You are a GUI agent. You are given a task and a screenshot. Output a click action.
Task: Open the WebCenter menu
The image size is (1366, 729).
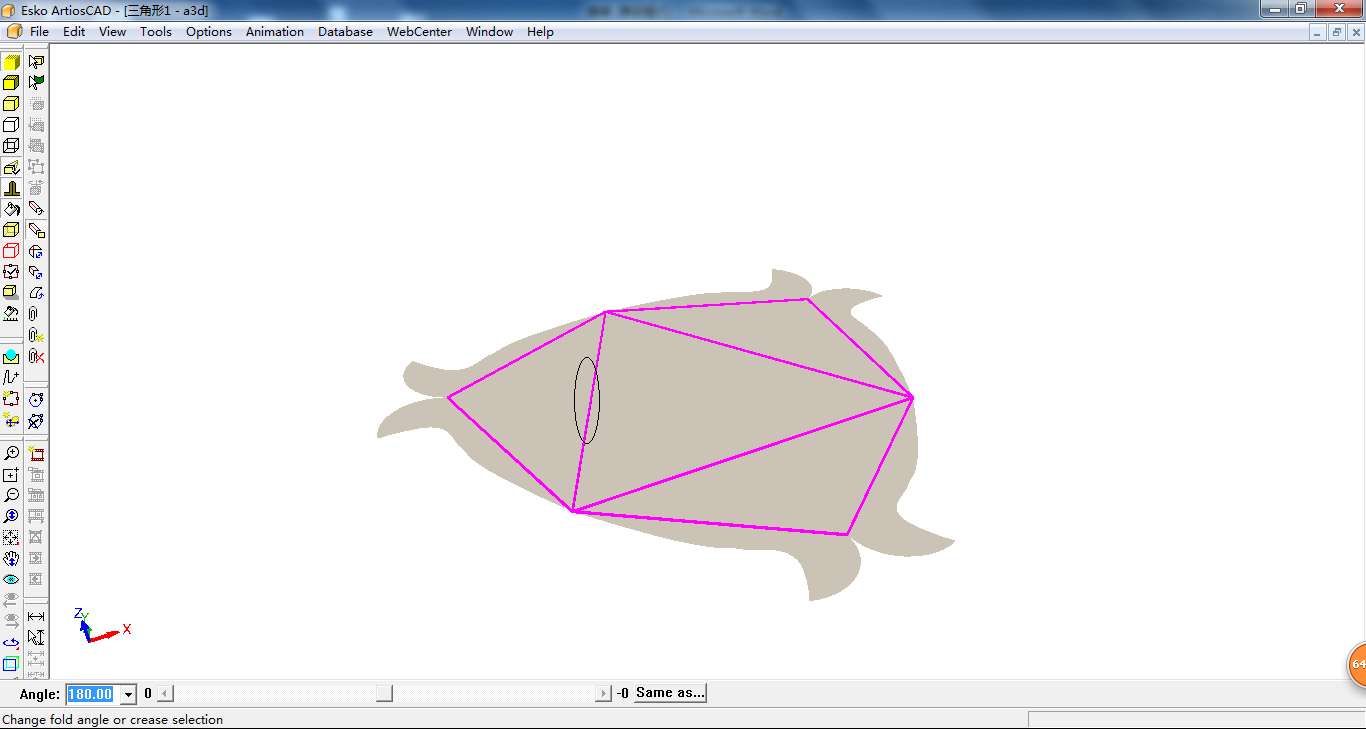pos(419,32)
